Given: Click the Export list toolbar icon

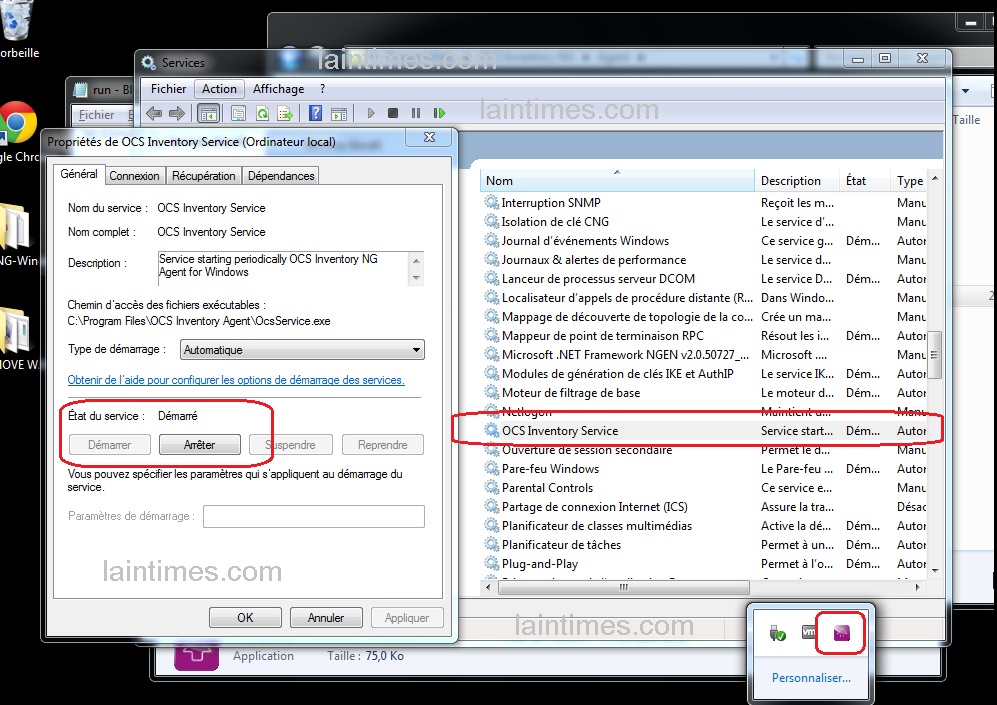Looking at the screenshot, I should pos(285,114).
